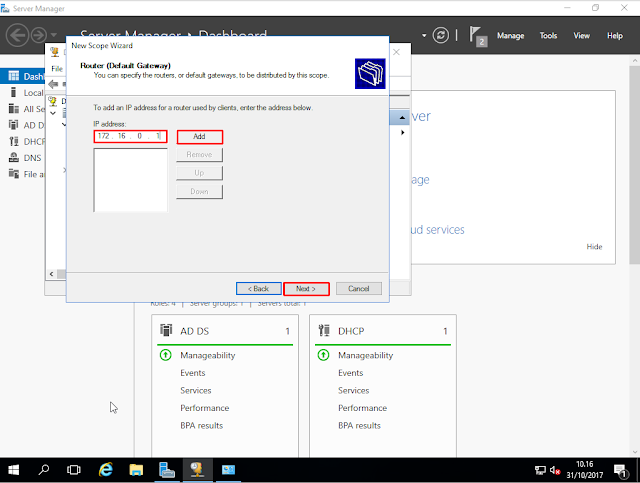Open AD DS BPA results
Viewport: 640px width, 483px height.
pos(202,426)
